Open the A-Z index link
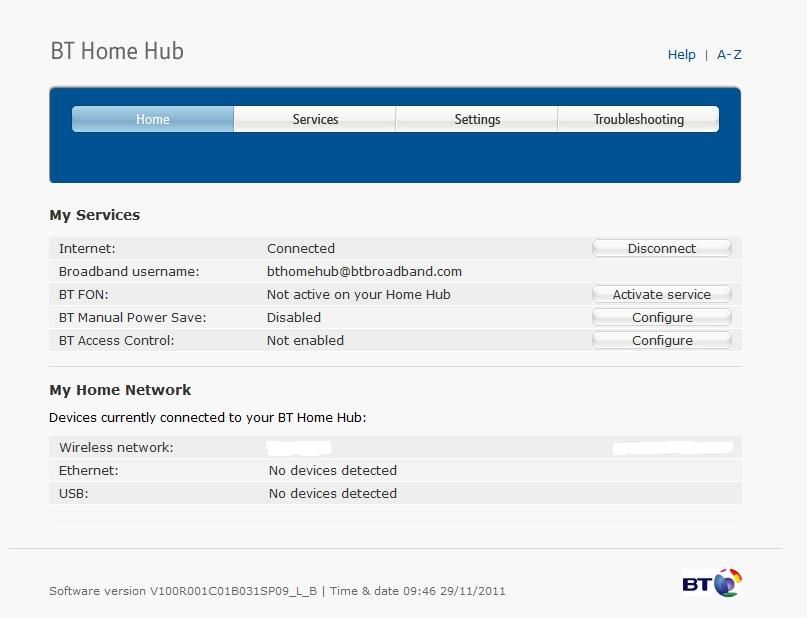This screenshot has width=807, height=618. pos(729,55)
